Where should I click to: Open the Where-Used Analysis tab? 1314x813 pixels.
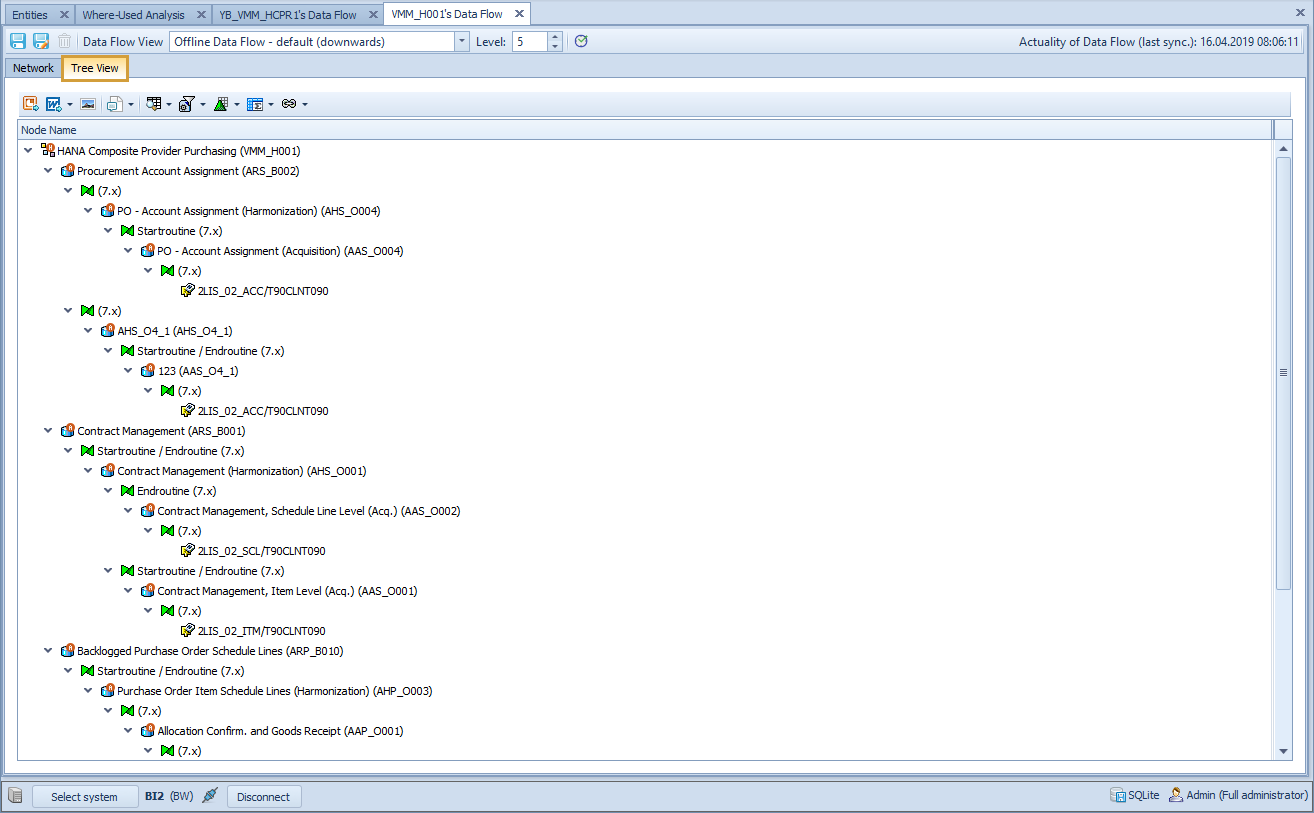point(133,15)
